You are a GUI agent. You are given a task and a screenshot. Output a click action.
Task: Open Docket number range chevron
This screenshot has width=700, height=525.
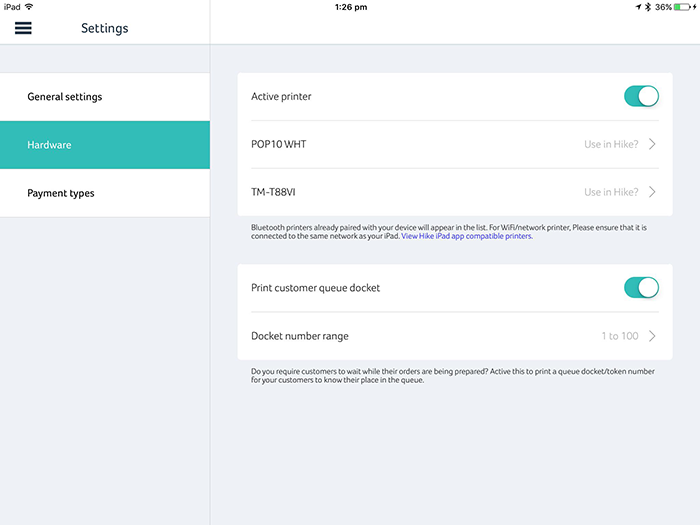pos(652,336)
